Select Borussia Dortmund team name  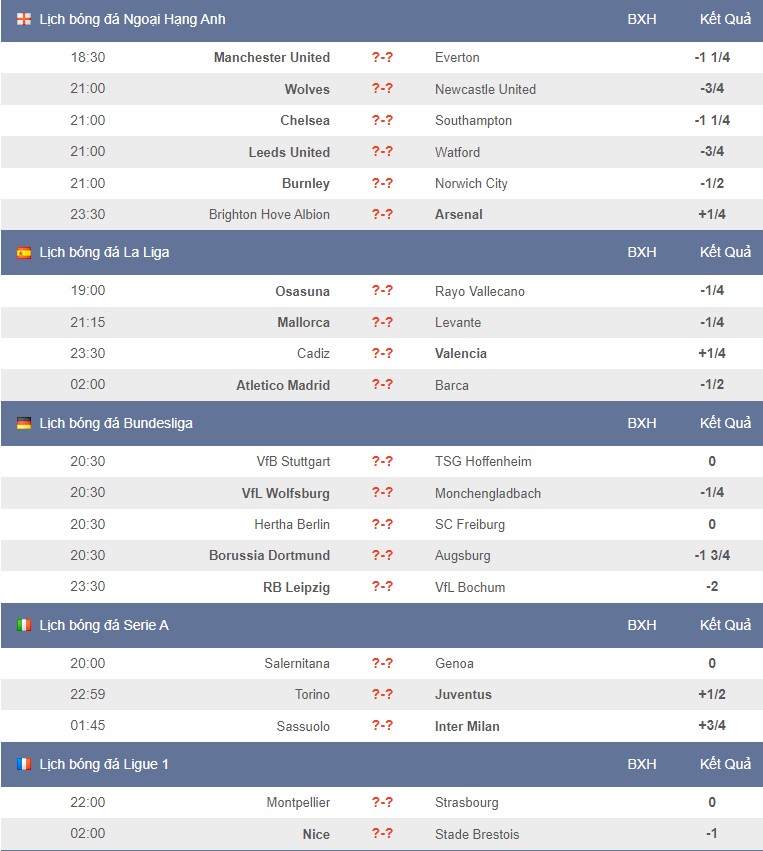[269, 555]
